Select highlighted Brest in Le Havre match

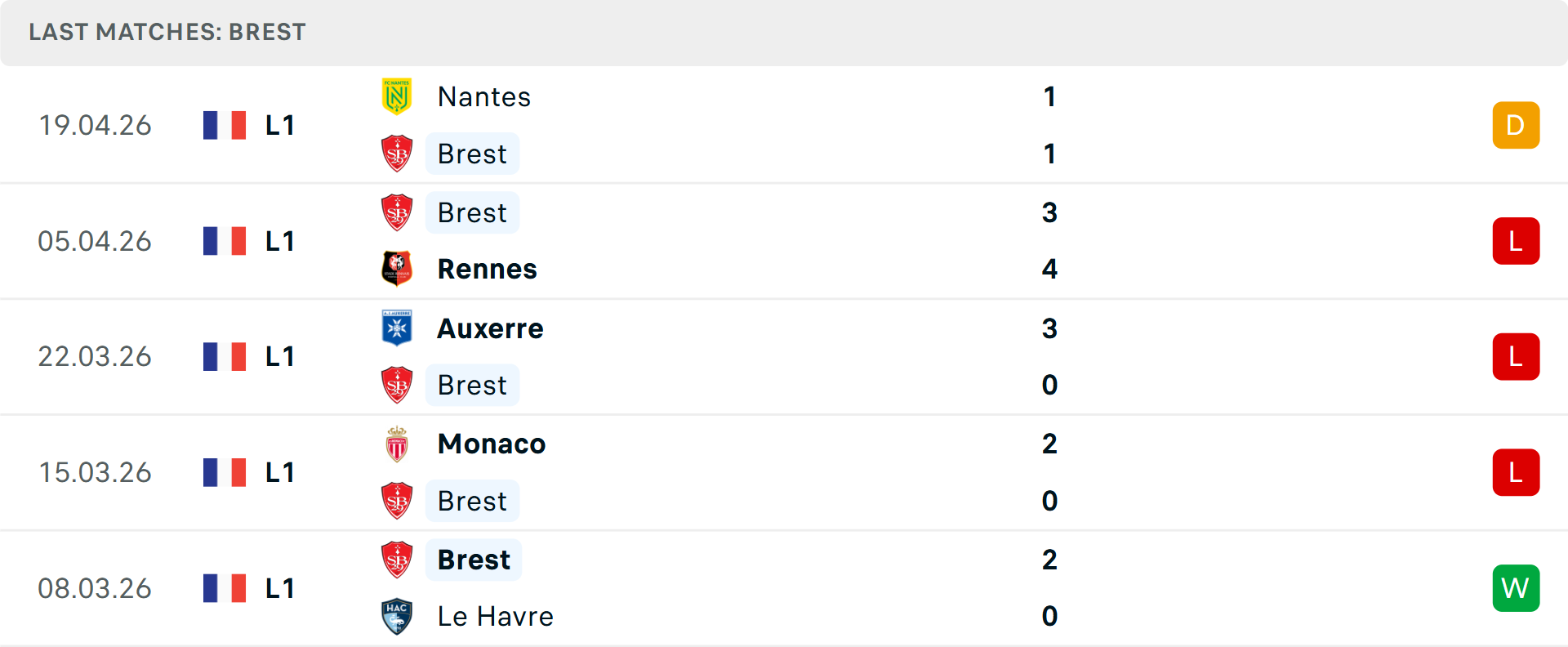pos(474,560)
